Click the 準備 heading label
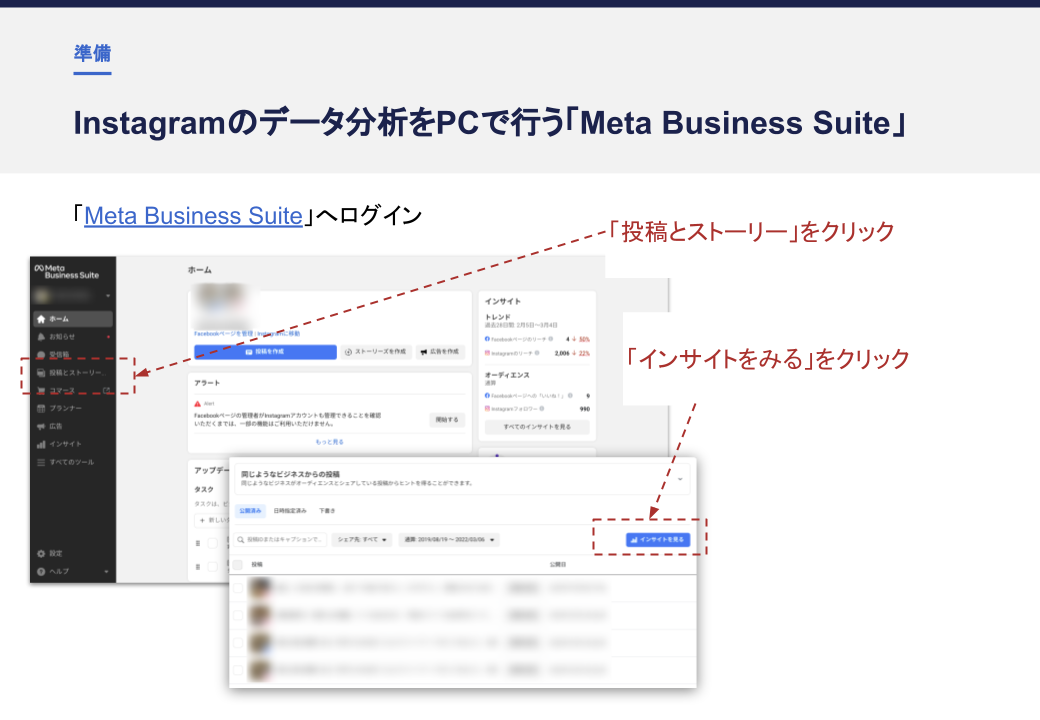1040x720 pixels. (x=92, y=53)
